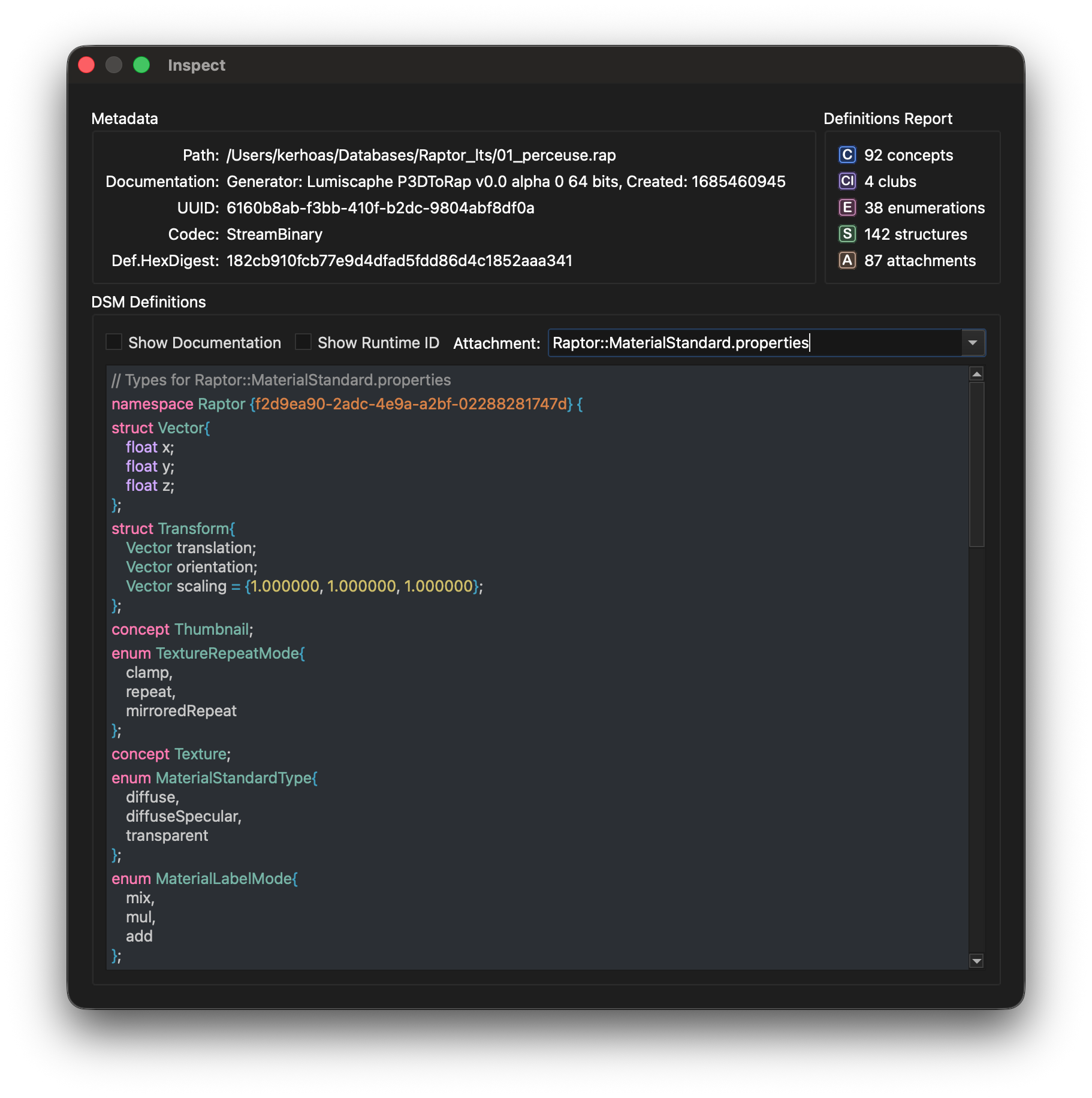Click the clubs 'Cl' icon
This screenshot has width=1092, height=1098.
coord(847,182)
